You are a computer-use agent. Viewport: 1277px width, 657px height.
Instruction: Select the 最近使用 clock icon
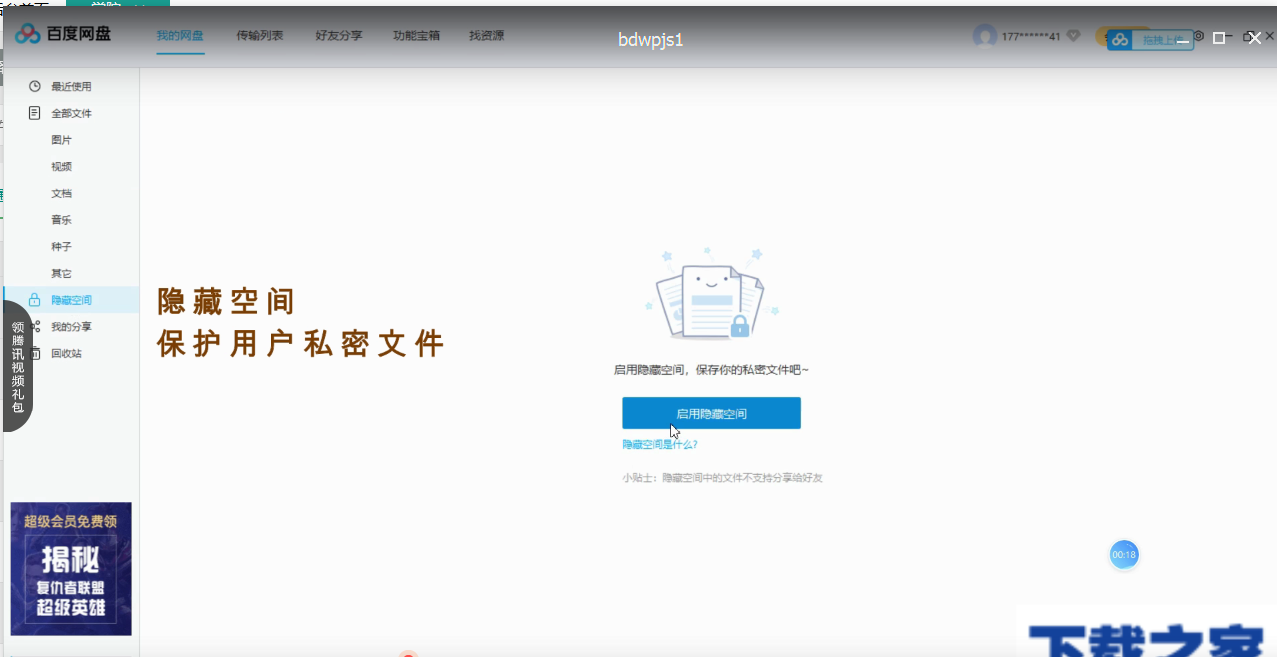[x=33, y=86]
